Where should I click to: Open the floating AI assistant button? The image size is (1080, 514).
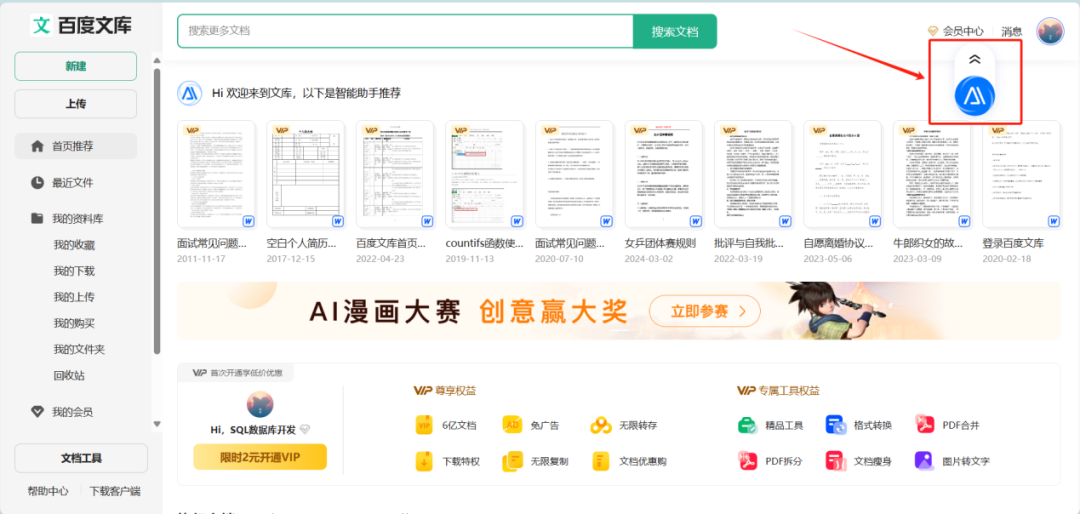974,97
